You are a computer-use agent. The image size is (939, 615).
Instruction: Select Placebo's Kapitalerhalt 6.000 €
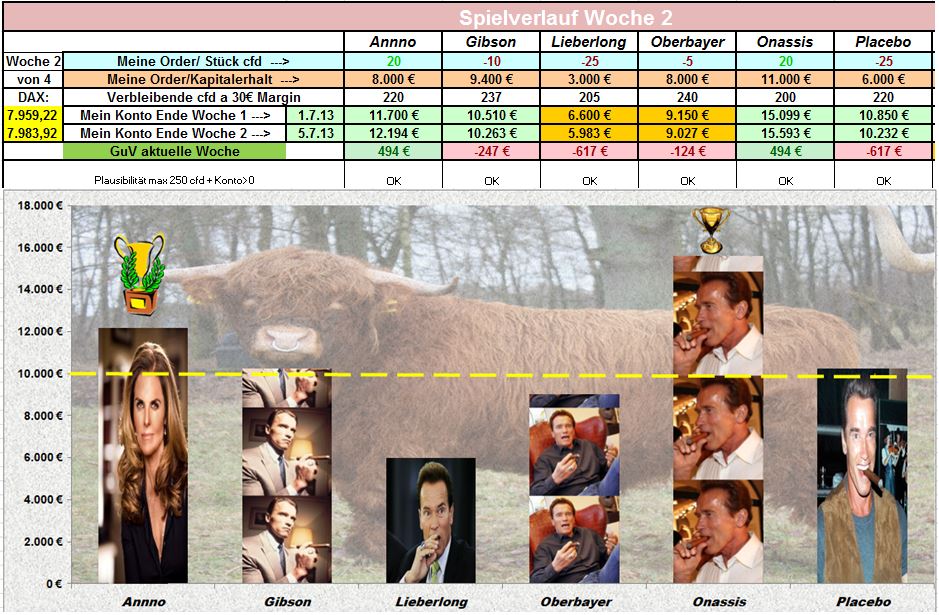click(x=884, y=79)
